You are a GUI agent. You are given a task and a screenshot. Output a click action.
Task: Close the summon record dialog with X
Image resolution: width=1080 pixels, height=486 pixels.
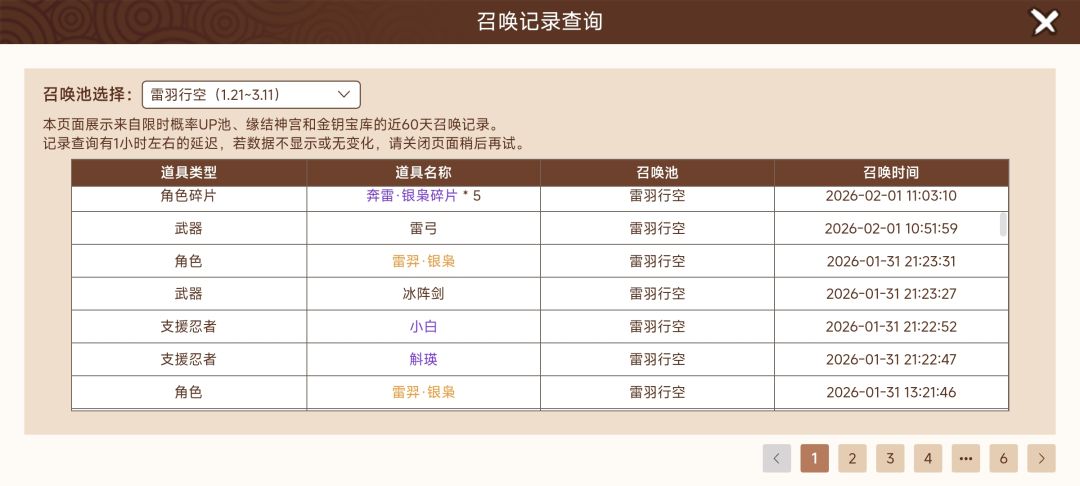click(1044, 22)
